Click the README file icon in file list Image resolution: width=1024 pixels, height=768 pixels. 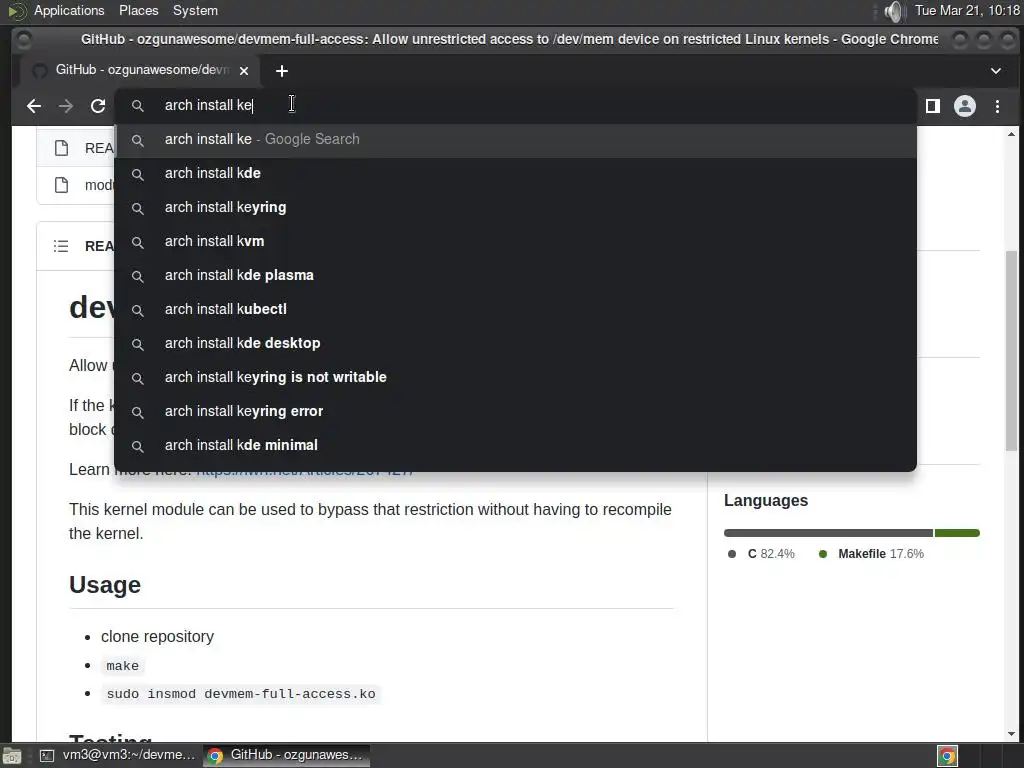(61, 148)
